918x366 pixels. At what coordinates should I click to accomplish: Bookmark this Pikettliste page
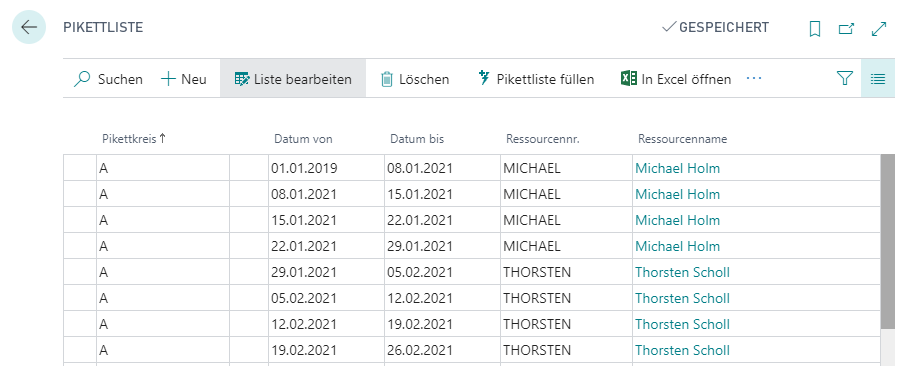point(814,29)
